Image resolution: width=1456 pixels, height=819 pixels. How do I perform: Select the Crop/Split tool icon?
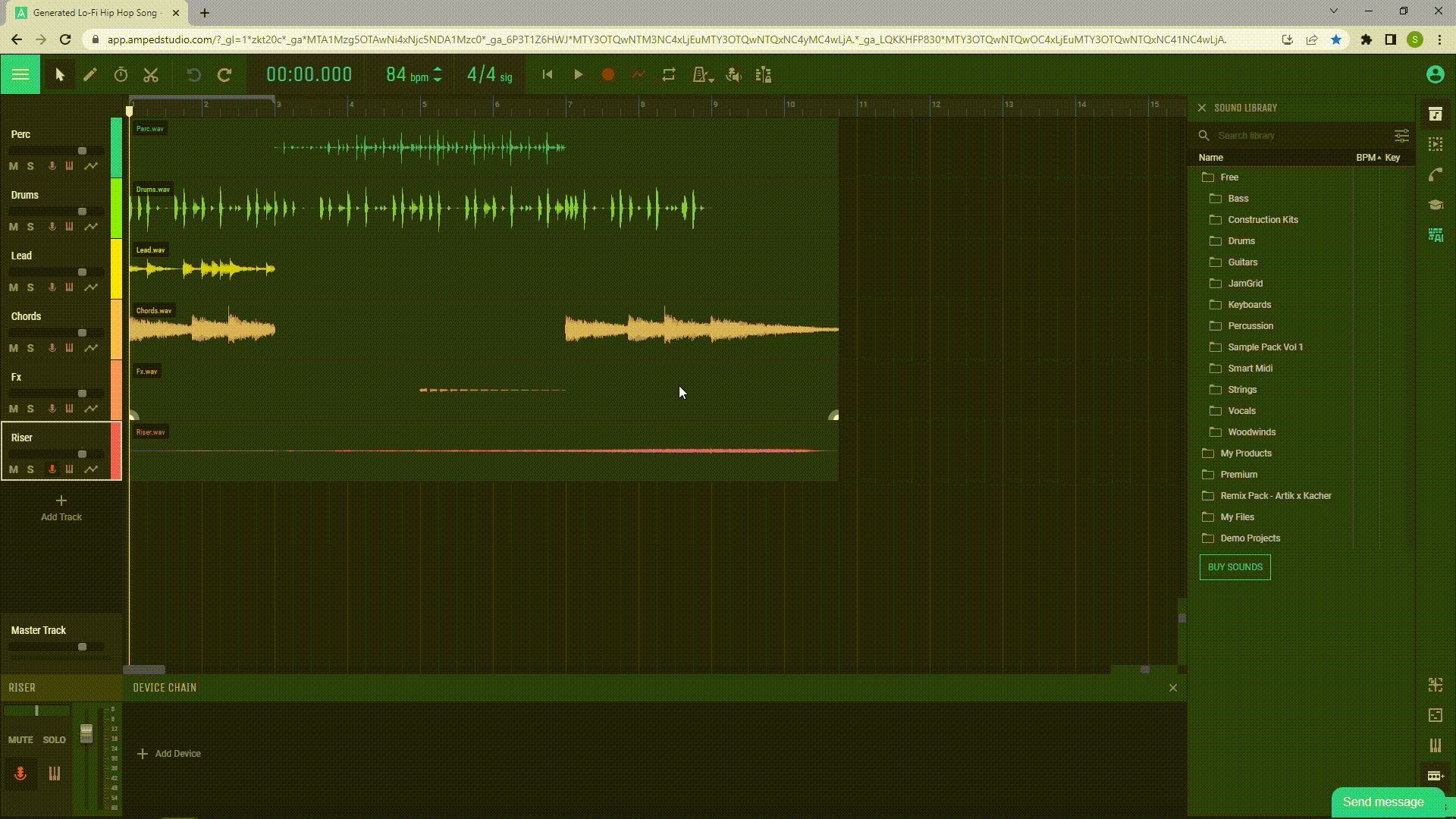point(150,75)
